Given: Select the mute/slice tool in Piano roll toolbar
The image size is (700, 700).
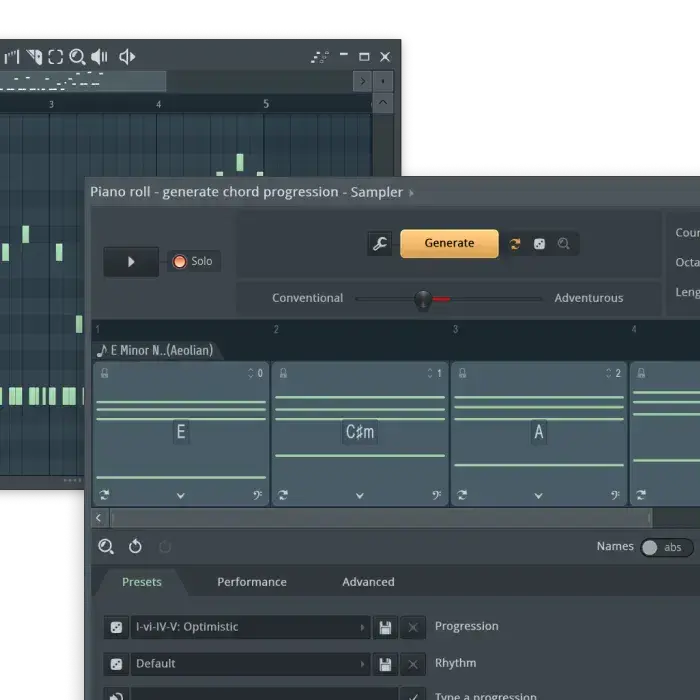Looking at the screenshot, I should tap(34, 57).
